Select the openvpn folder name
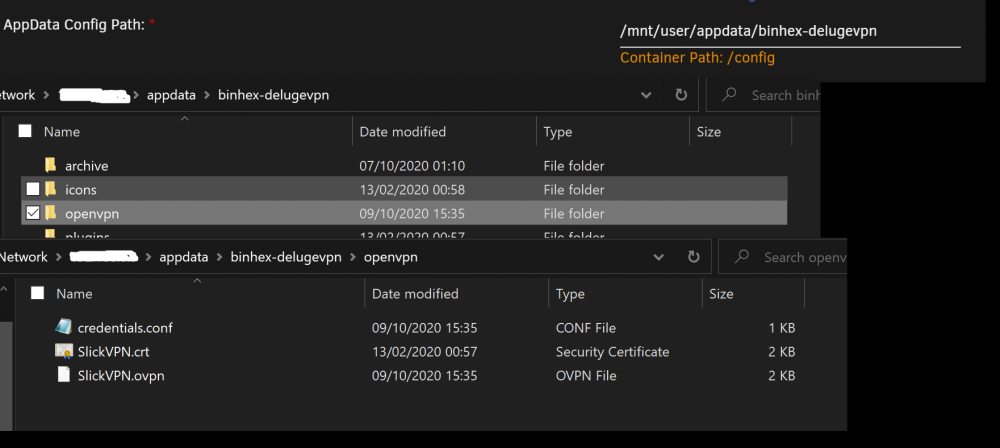The width and height of the screenshot is (1000, 448). (x=92, y=213)
